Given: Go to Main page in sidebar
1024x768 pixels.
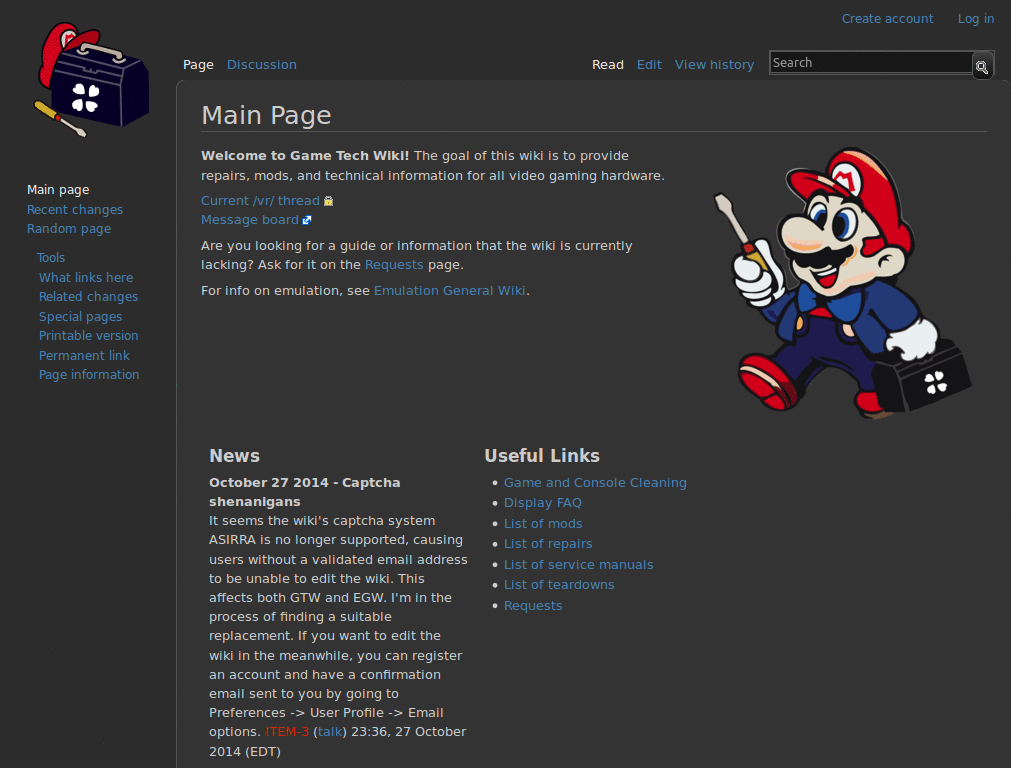Looking at the screenshot, I should pos(58,190).
